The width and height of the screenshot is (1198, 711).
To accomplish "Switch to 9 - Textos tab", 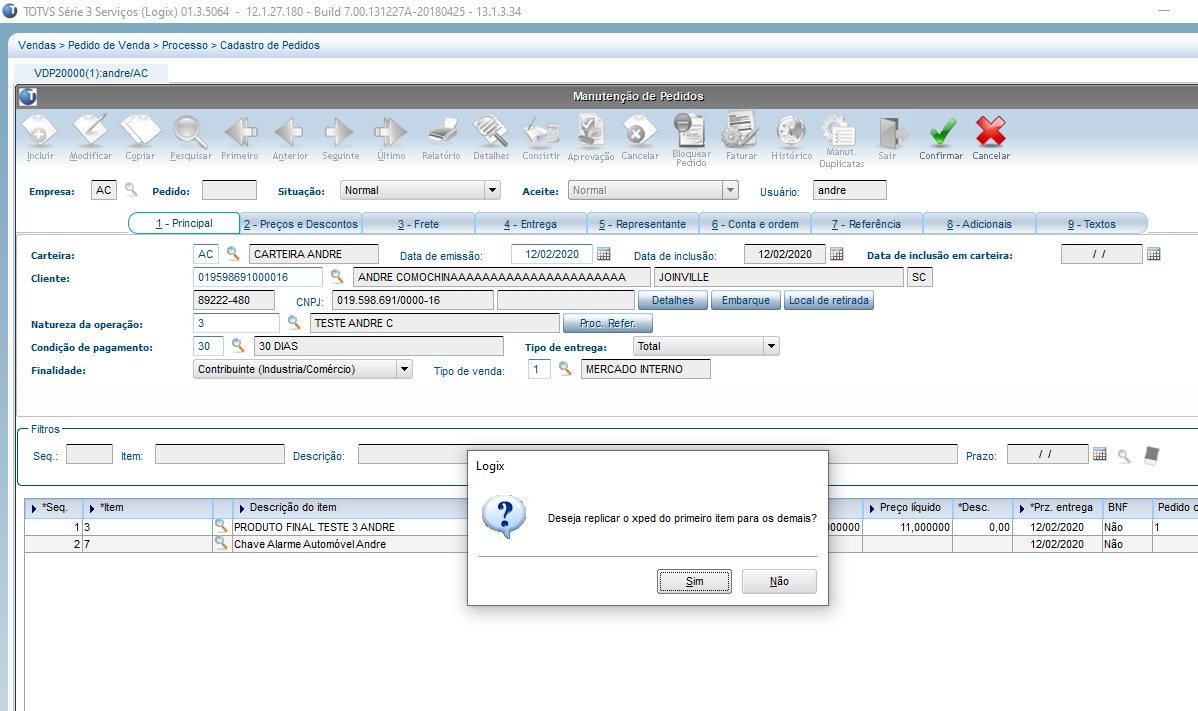I will pyautogui.click(x=1091, y=224).
